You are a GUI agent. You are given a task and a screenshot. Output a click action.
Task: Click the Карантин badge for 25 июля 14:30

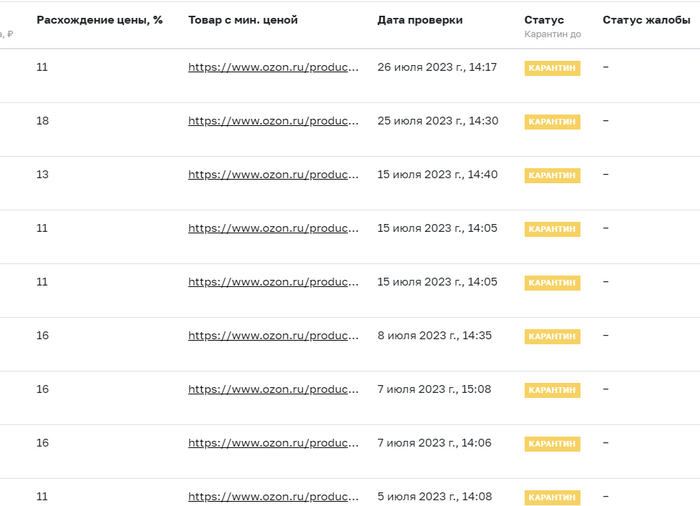point(552,122)
